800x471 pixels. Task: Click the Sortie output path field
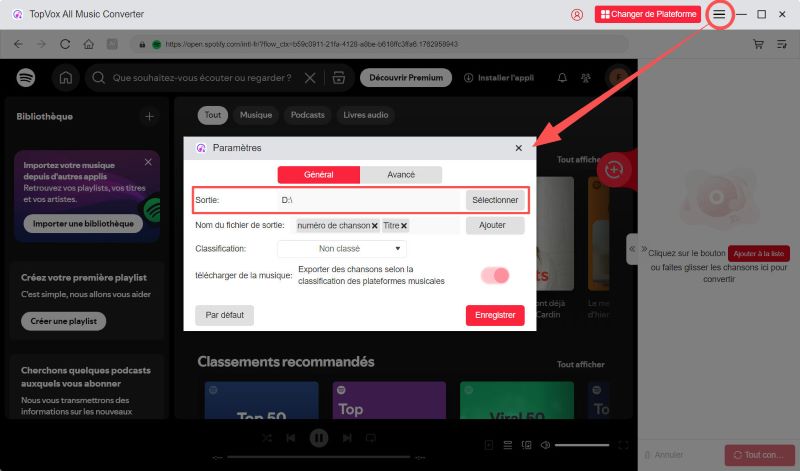(368, 200)
